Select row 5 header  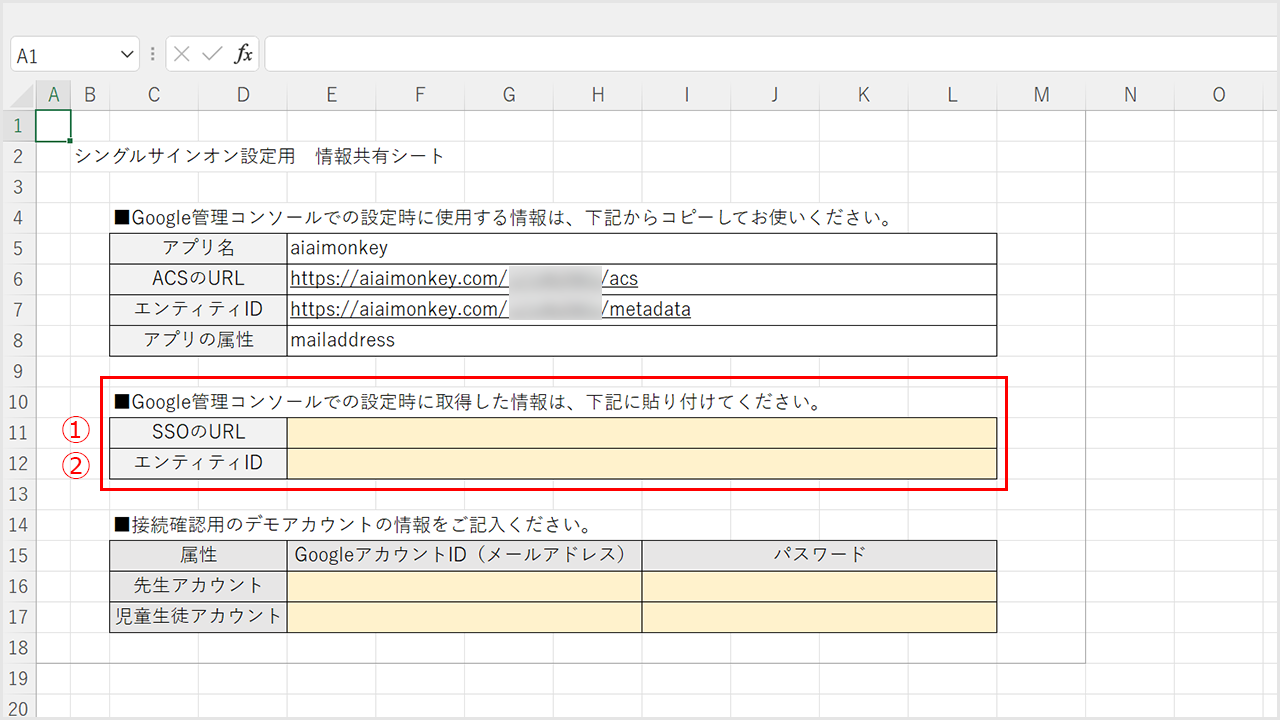(x=18, y=248)
